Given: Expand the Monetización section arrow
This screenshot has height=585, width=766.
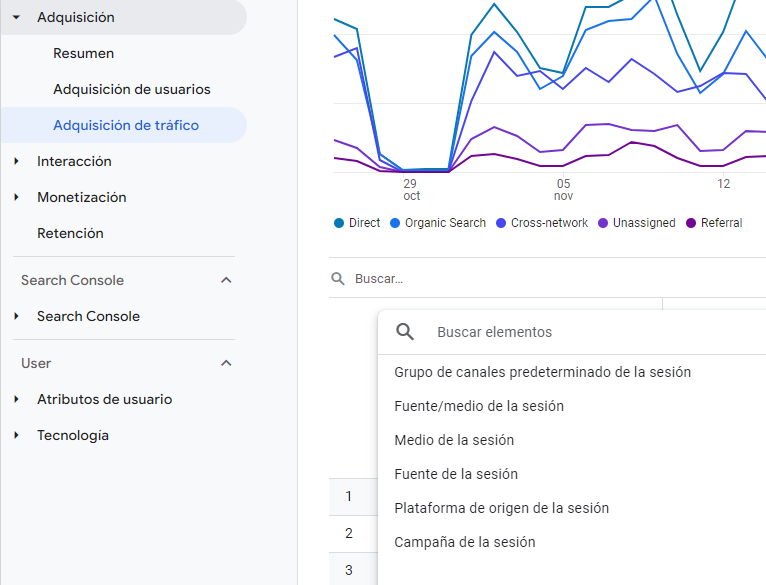Looking at the screenshot, I should click(16, 197).
